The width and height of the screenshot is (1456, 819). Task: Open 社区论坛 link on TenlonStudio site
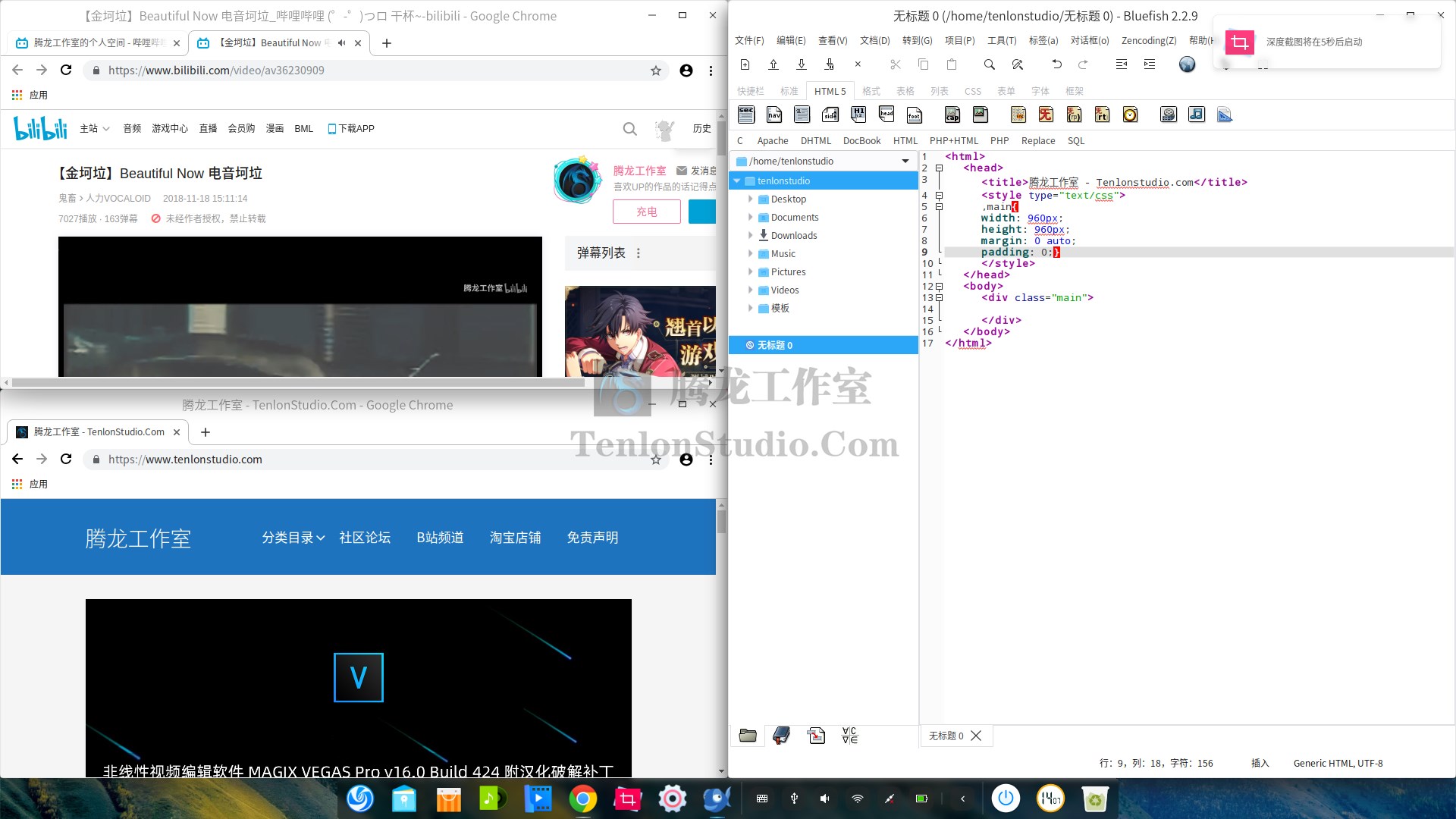[x=363, y=537]
